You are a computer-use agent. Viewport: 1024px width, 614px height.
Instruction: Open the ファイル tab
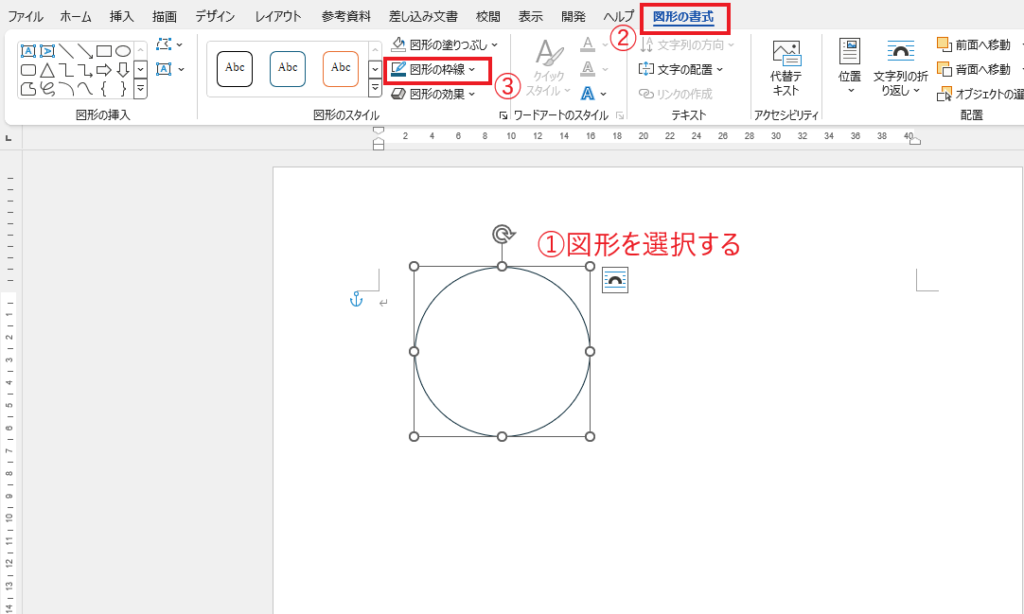point(25,16)
